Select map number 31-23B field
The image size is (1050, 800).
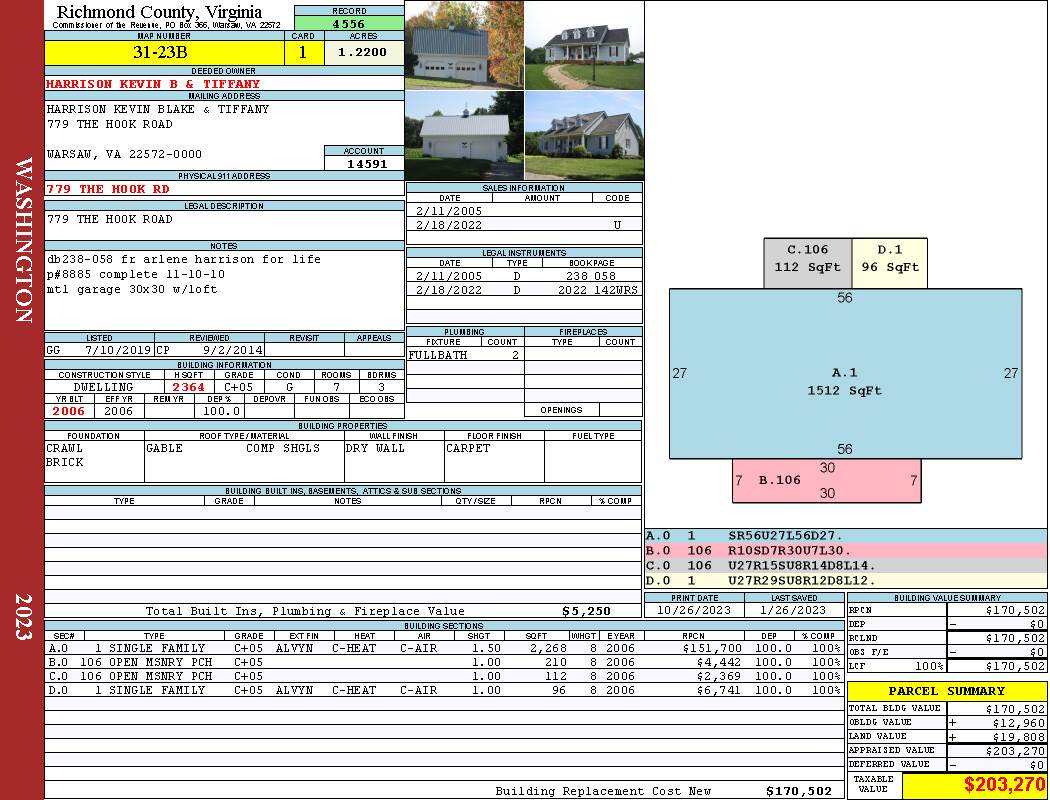pyautogui.click(x=164, y=52)
